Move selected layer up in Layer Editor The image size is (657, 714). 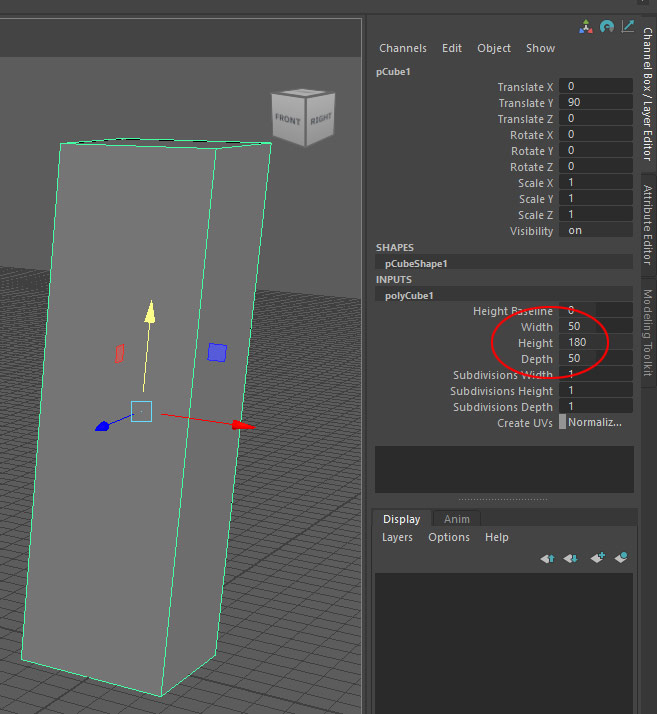click(547, 558)
